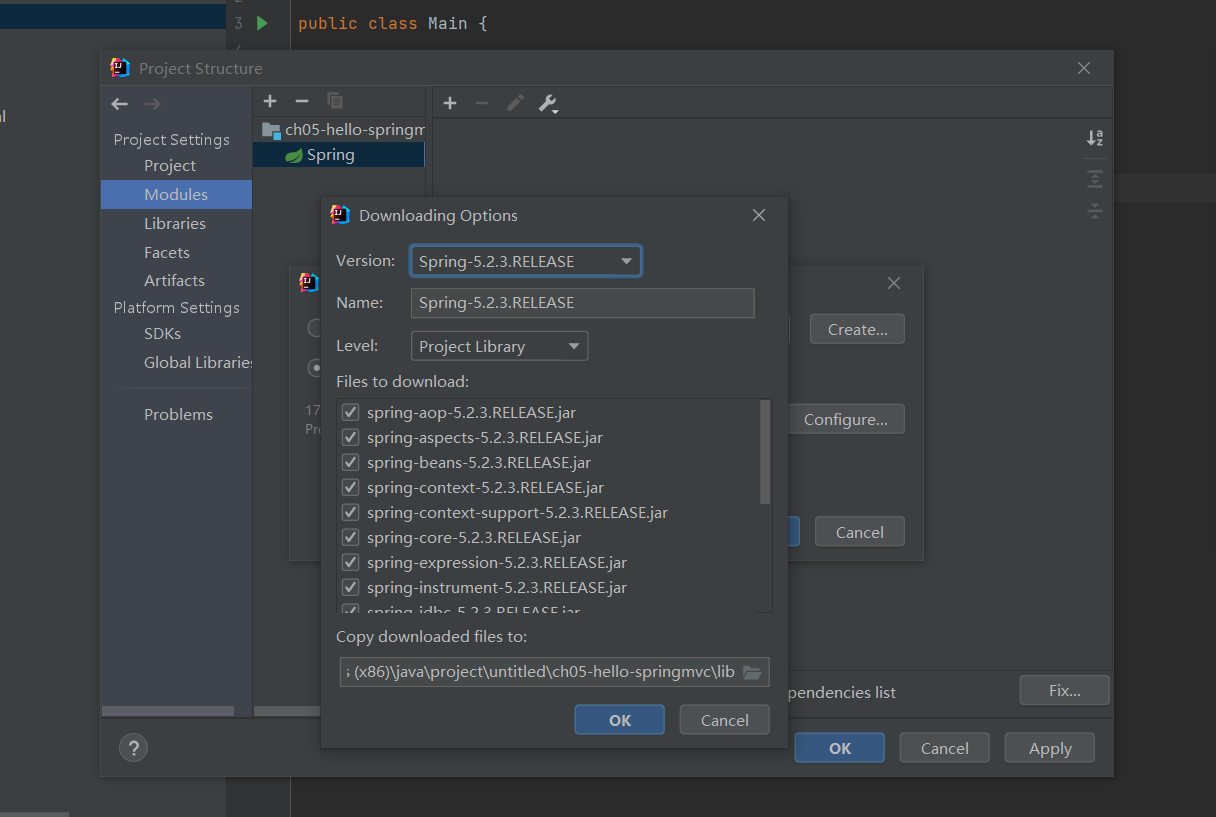1216x817 pixels.
Task: Uncheck spring-beans-5.2.3.RELEASE.jar
Action: [x=350, y=462]
